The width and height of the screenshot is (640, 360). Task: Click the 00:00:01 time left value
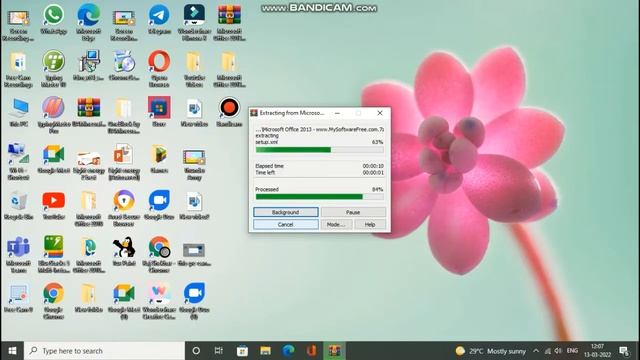373,173
